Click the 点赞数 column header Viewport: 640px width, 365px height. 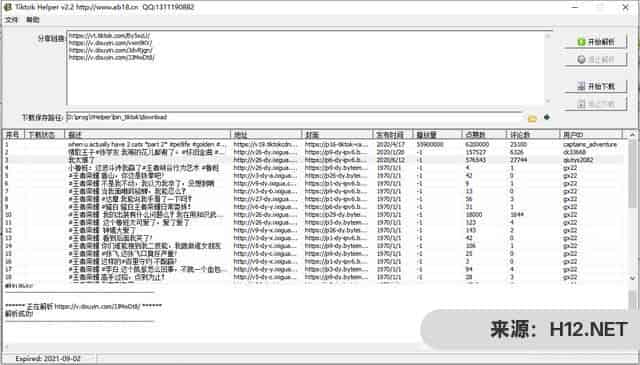pos(484,134)
